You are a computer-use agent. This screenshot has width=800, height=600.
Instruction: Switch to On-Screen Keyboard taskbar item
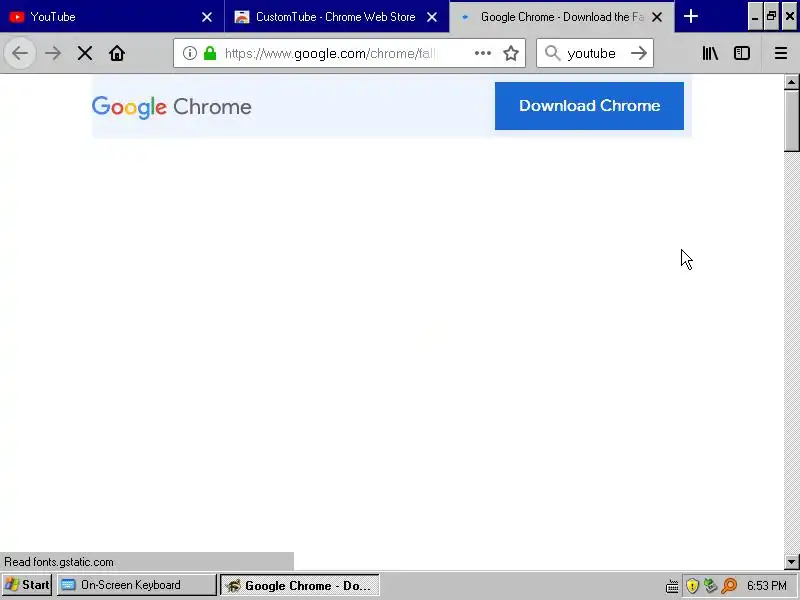(137, 585)
